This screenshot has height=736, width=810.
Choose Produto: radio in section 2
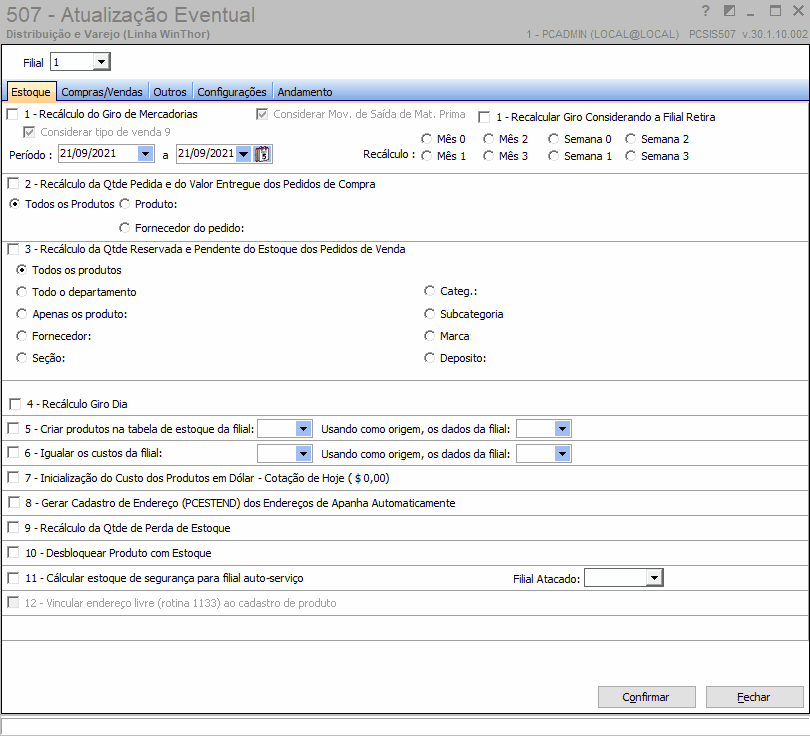tap(124, 204)
